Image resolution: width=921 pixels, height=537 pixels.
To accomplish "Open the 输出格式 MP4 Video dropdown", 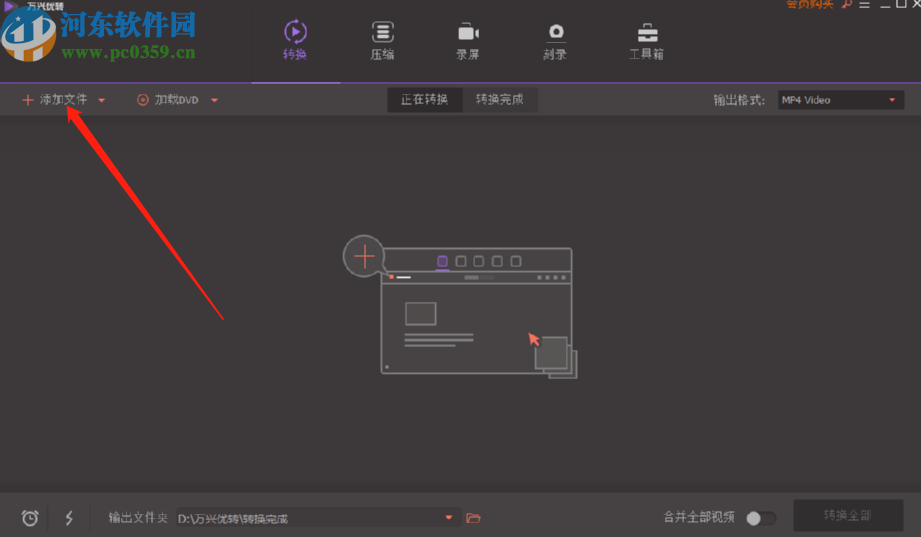I will (x=841, y=100).
